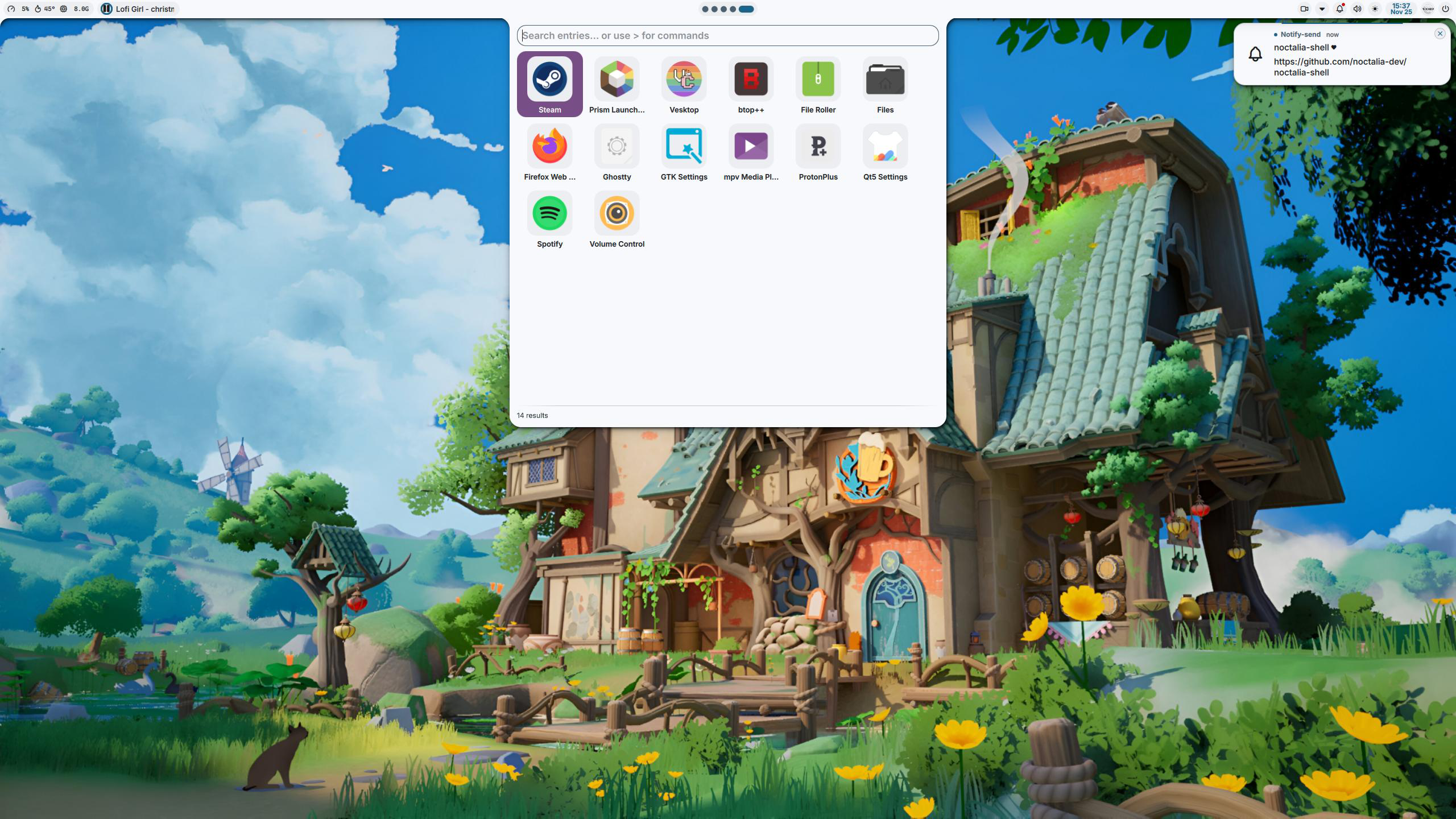Viewport: 1456px width, 819px height.
Task: Open power menu in top bar
Action: point(1445,9)
